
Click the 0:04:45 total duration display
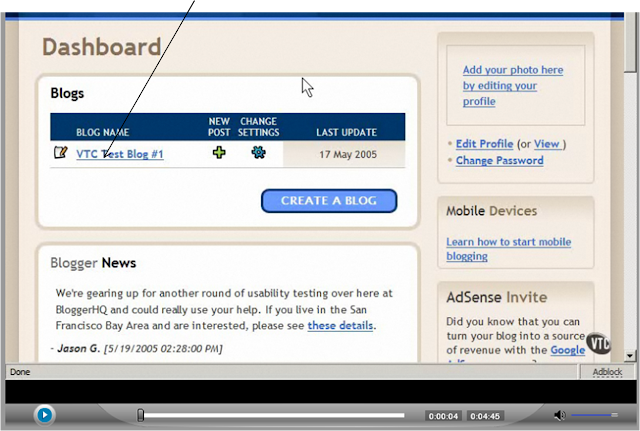(x=485, y=416)
